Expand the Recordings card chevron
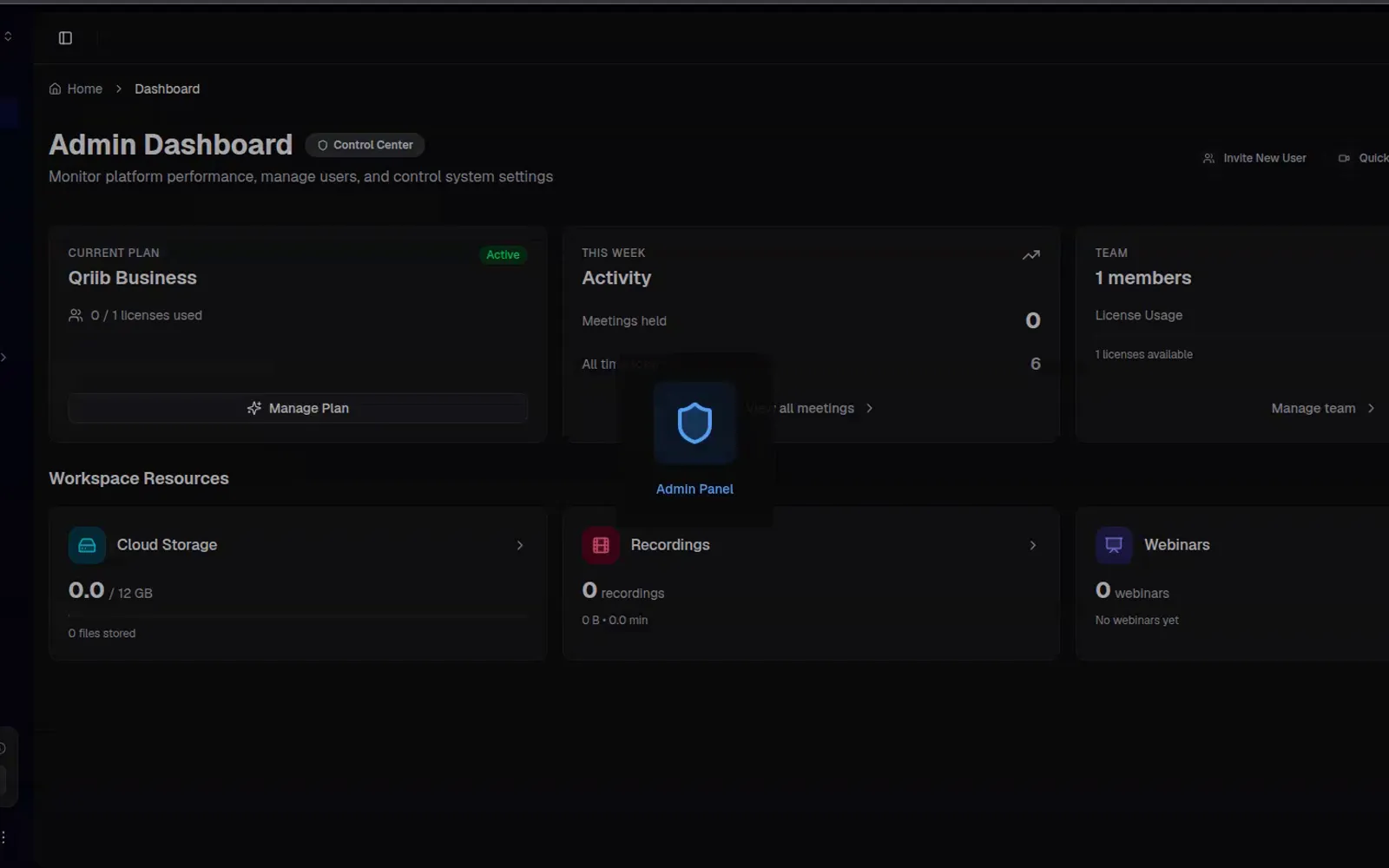Image resolution: width=1389 pixels, height=868 pixels. pyautogui.click(x=1033, y=545)
